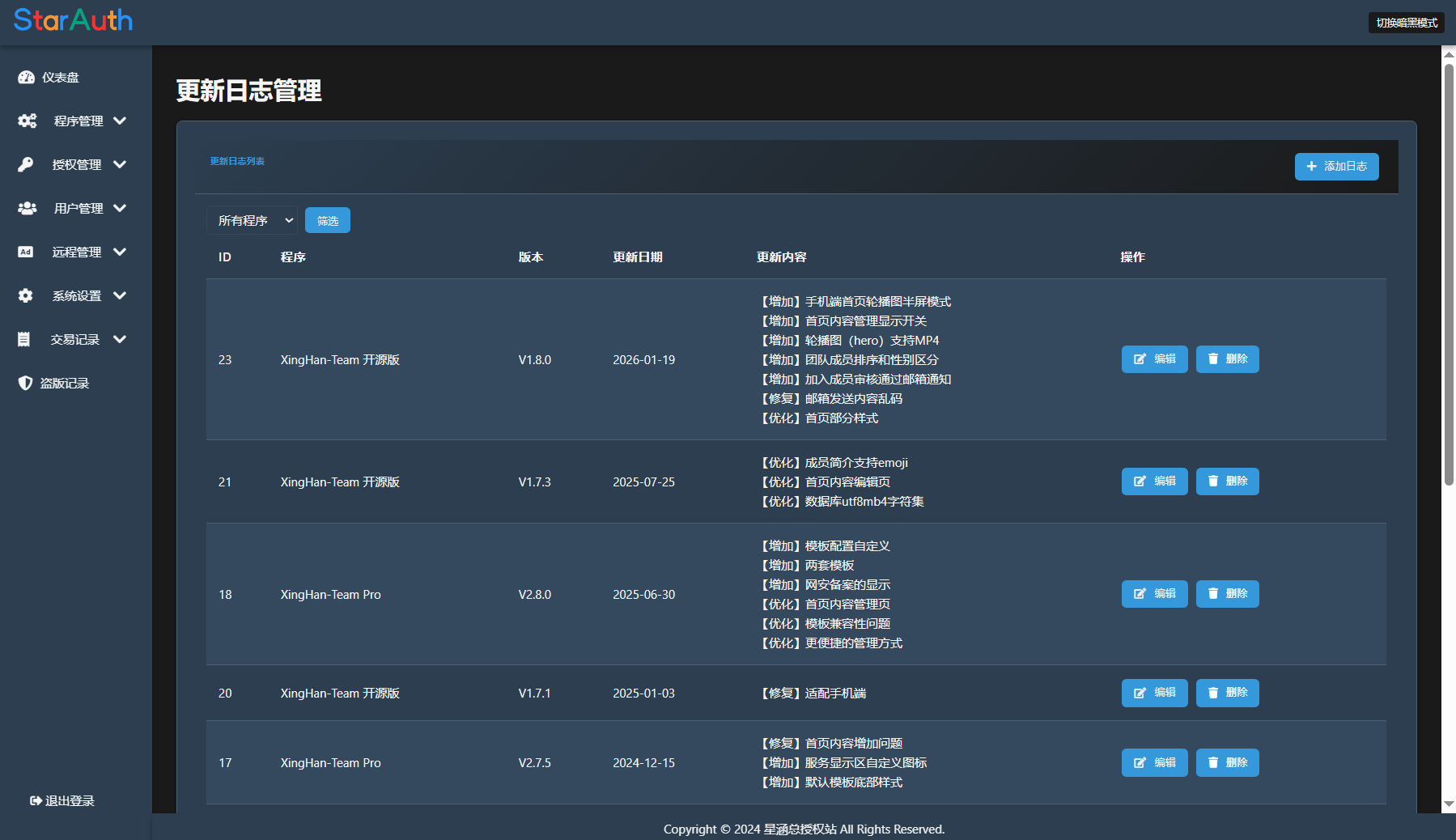
Task: Open 仪表盘 dashboard menu item
Action: pos(61,78)
